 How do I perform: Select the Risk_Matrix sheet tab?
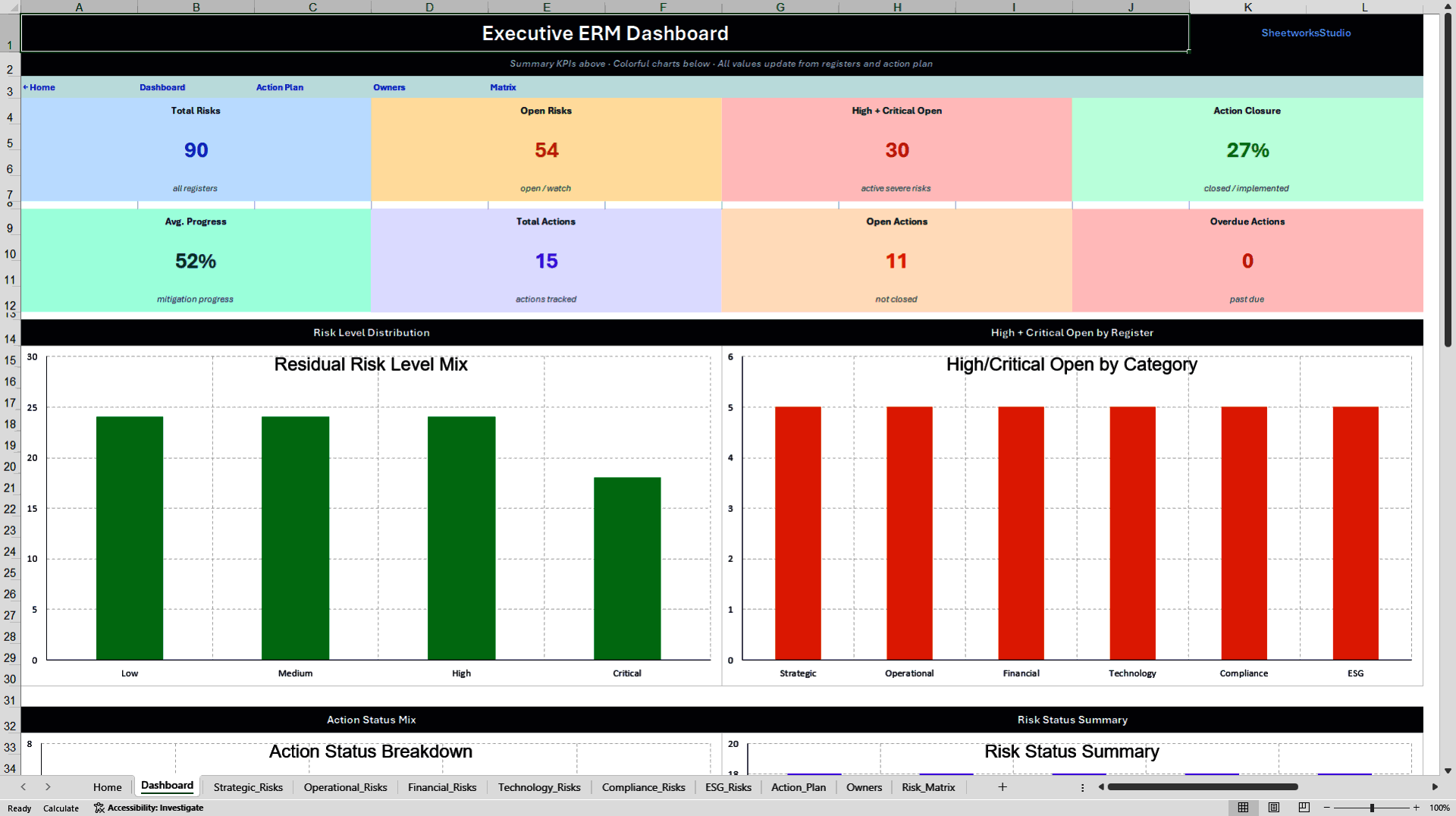[x=928, y=787]
